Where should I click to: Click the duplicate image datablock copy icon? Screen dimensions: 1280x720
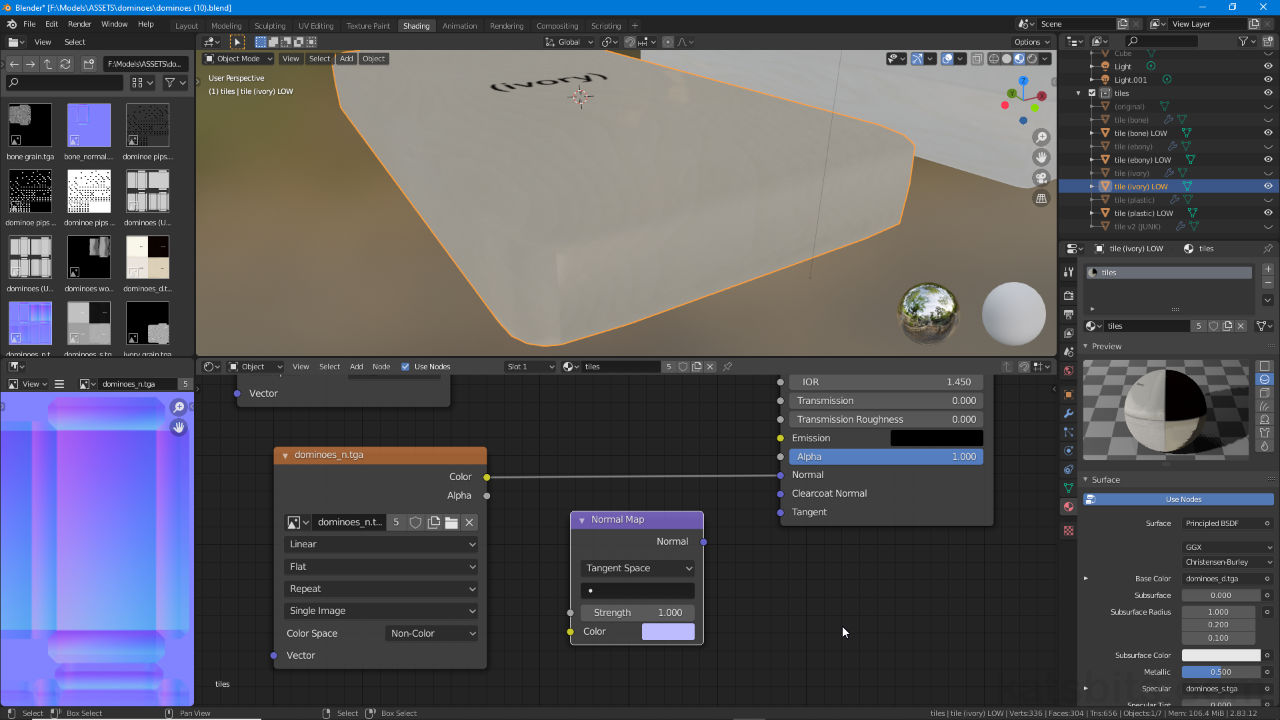point(433,521)
